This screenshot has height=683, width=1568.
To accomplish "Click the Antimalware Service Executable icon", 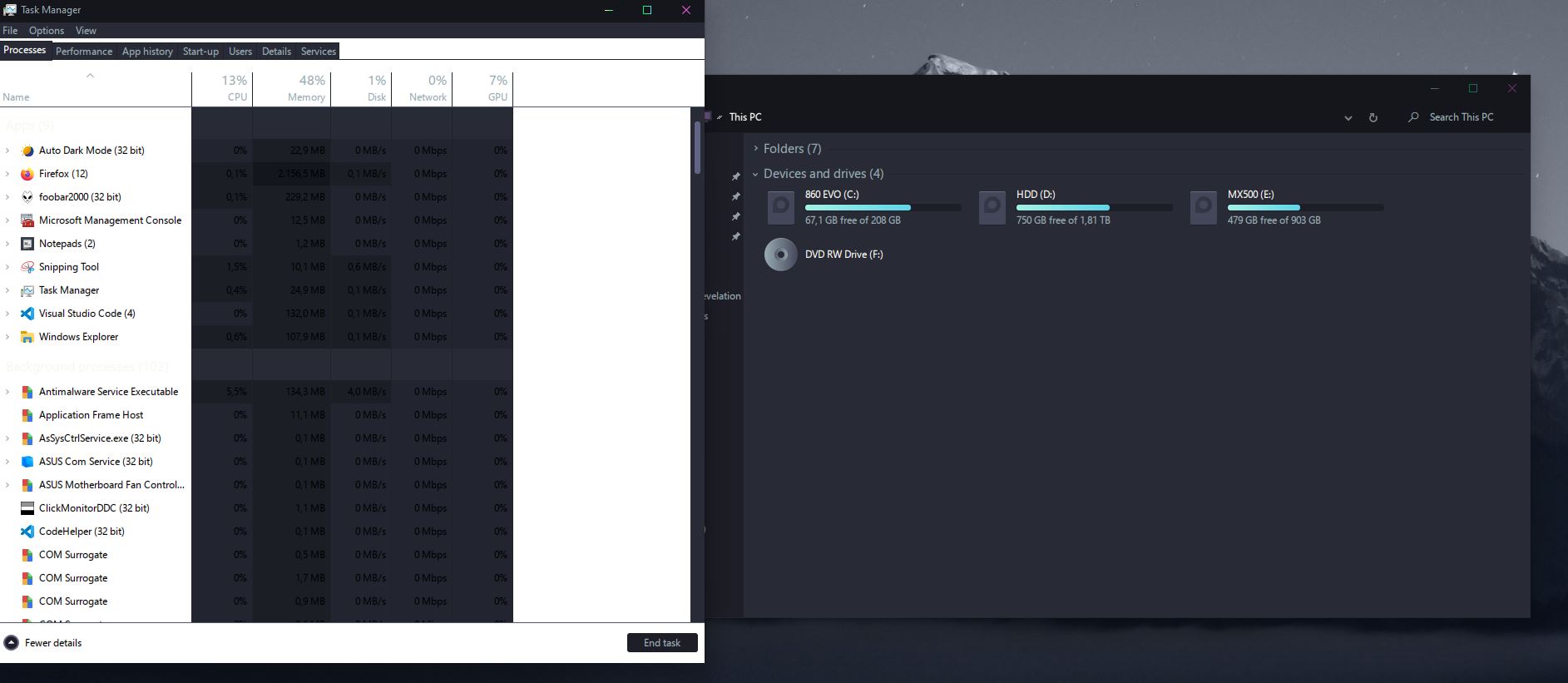I will point(27,392).
